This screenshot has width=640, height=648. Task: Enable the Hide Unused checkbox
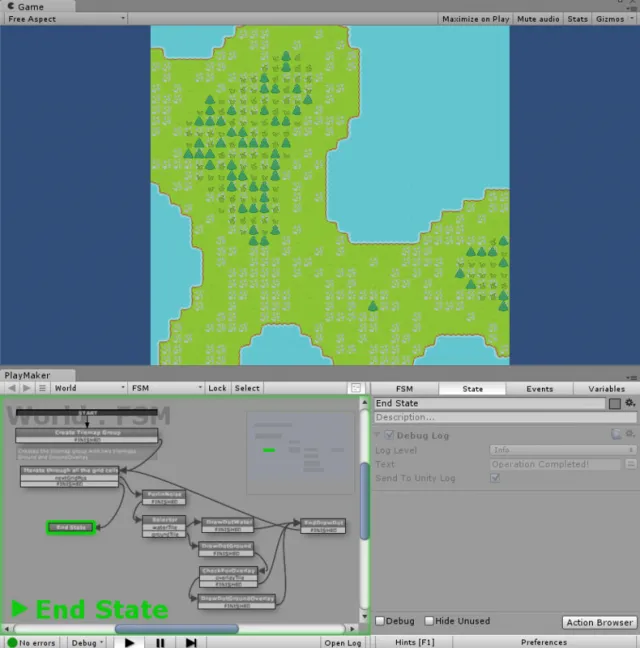coord(429,621)
